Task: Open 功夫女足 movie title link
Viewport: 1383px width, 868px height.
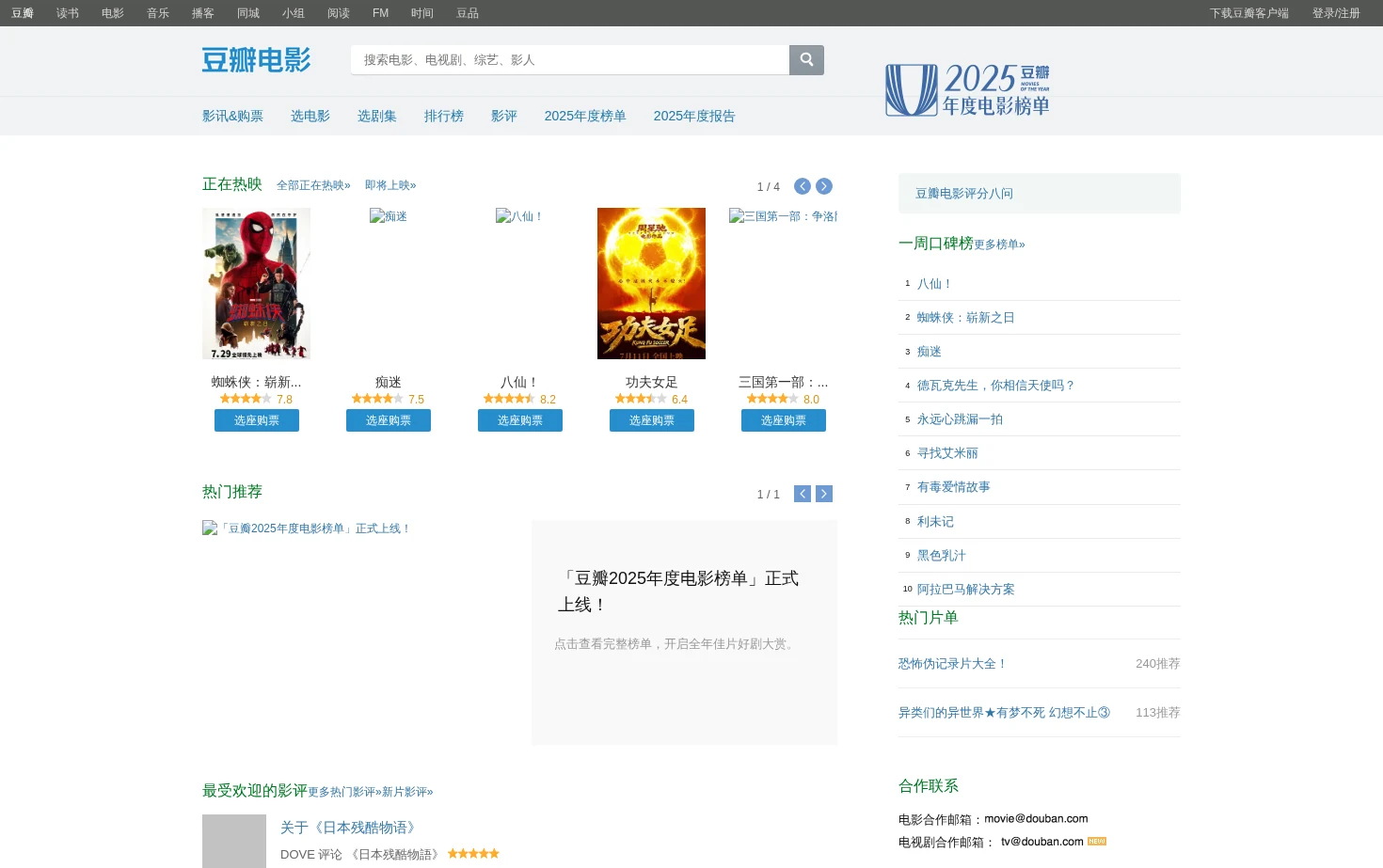Action: [651, 382]
